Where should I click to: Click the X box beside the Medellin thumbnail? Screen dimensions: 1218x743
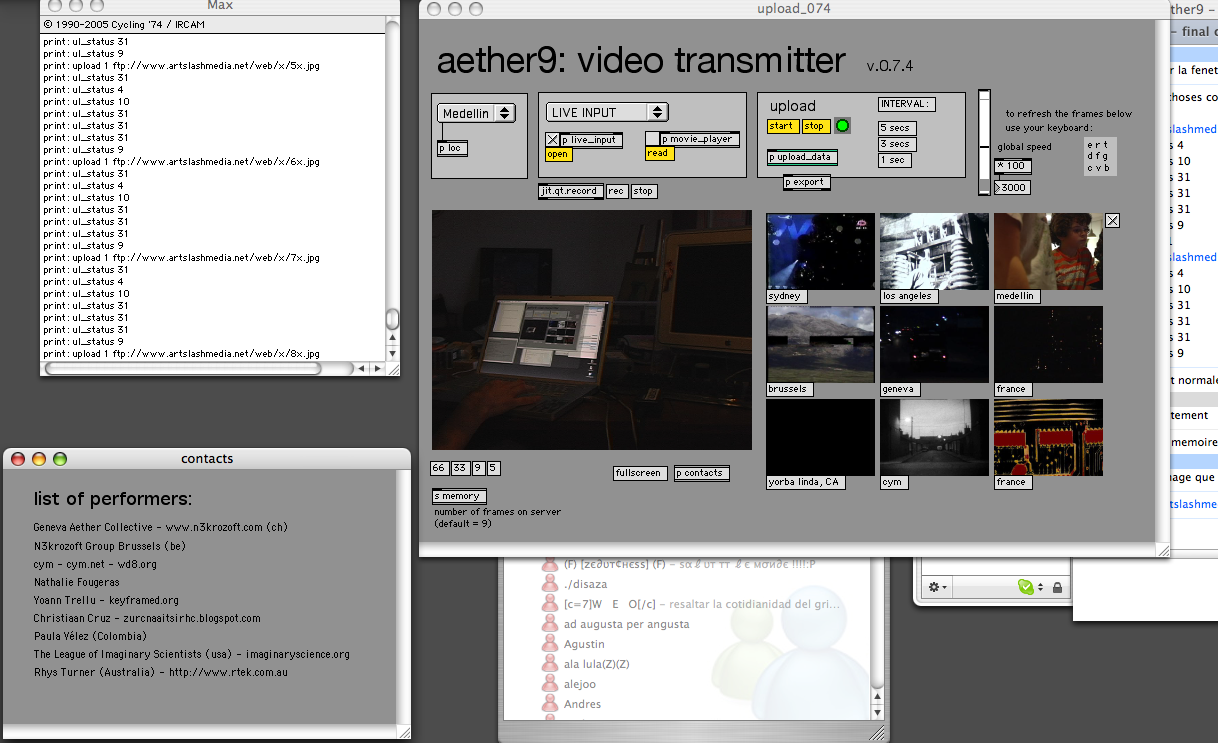point(1112,221)
